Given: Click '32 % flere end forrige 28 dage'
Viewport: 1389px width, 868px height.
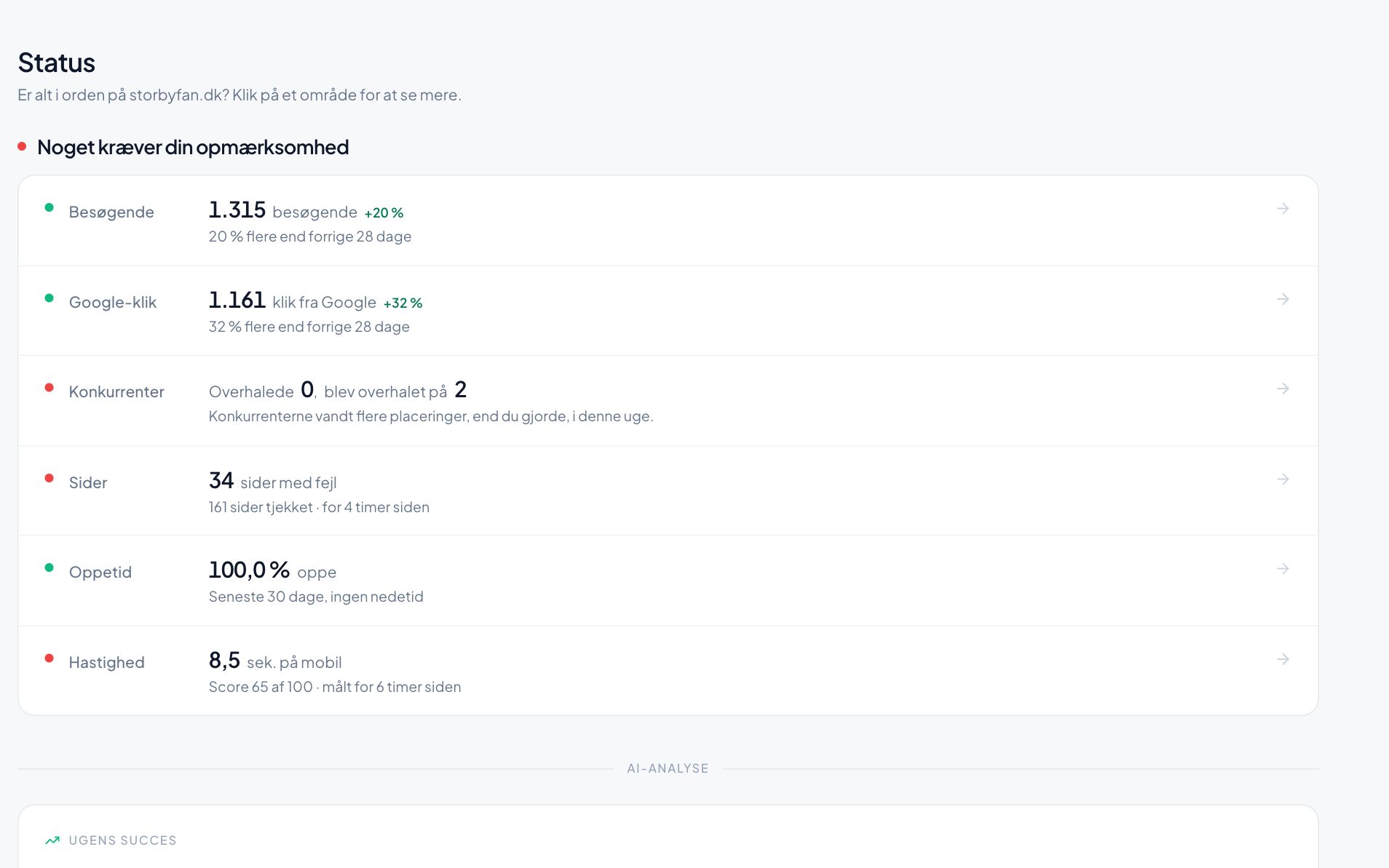Looking at the screenshot, I should [x=309, y=327].
